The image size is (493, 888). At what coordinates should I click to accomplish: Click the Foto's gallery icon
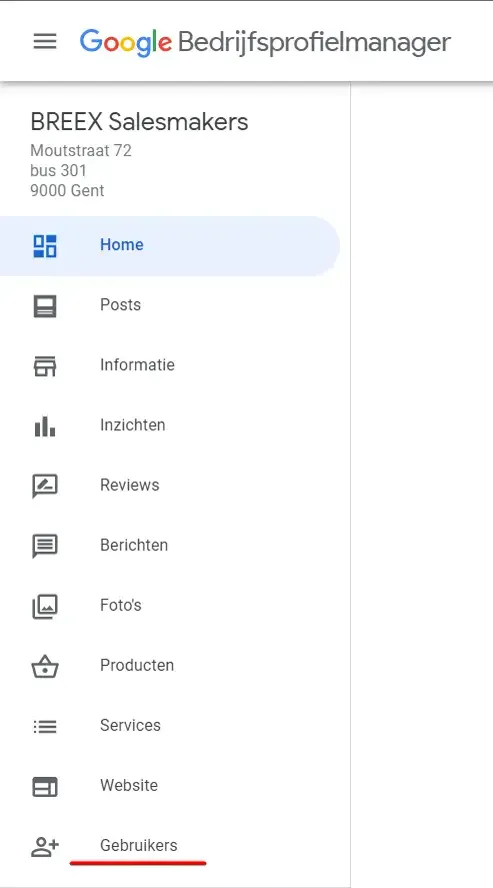(x=45, y=607)
